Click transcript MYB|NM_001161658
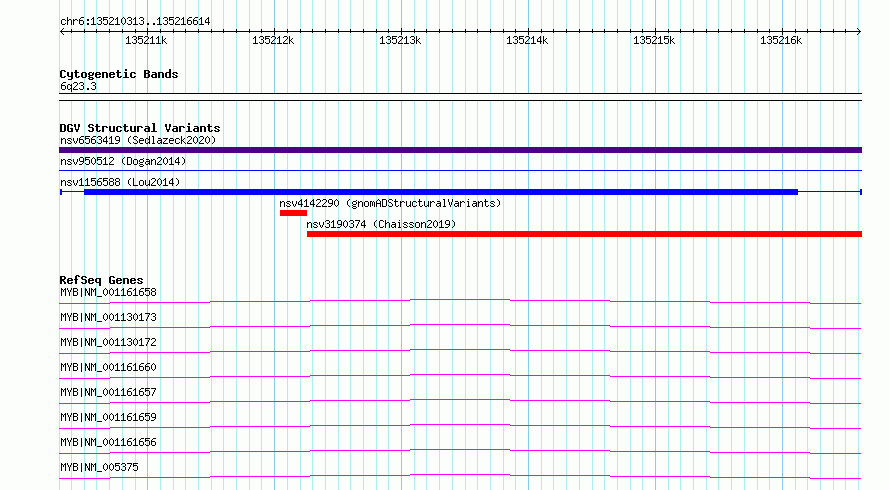The width and height of the screenshot is (890, 490). [x=108, y=292]
